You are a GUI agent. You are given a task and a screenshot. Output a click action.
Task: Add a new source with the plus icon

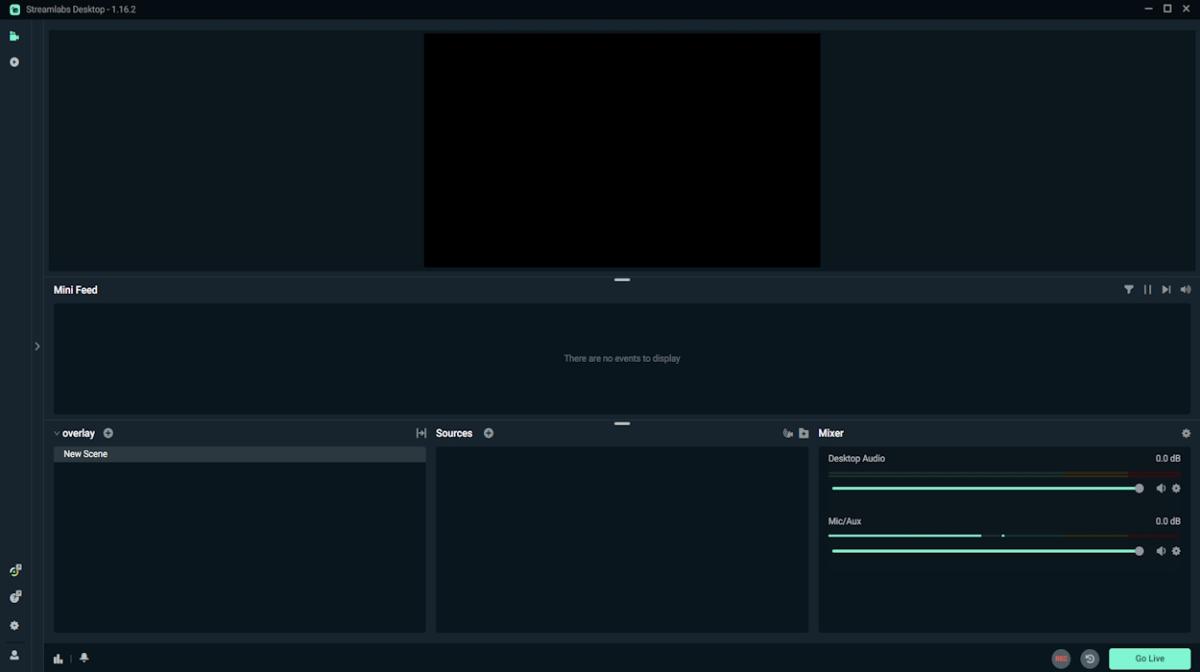click(x=488, y=433)
